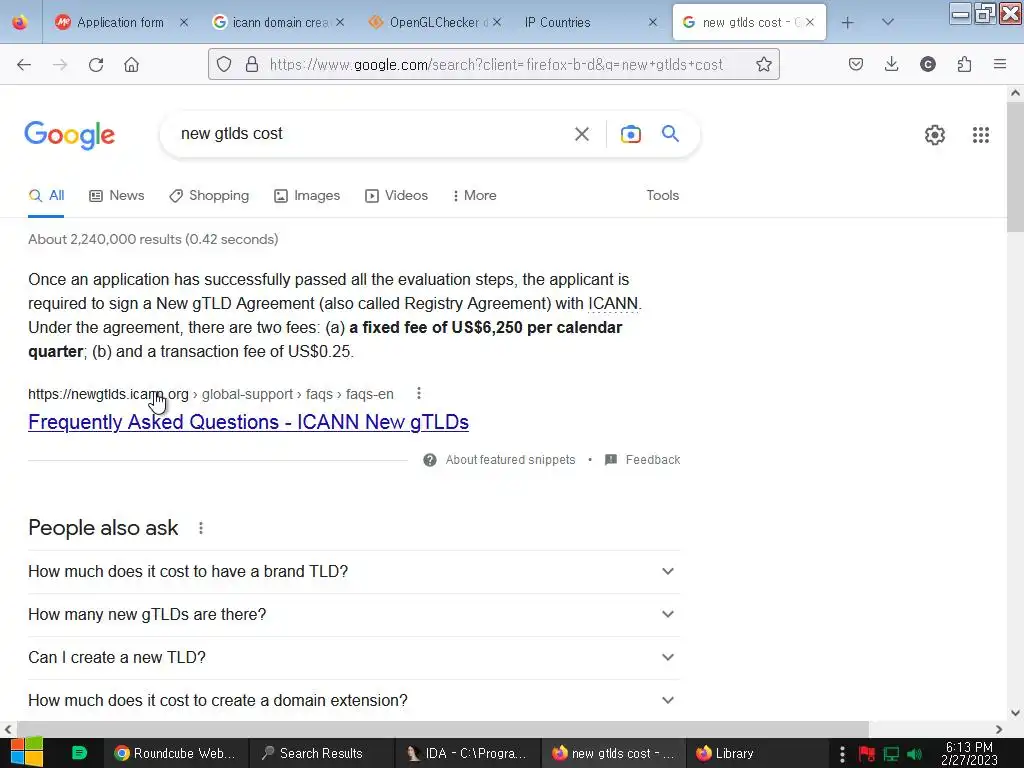Open Roundcube Web taskbar item
Viewport: 1024px width, 768px height.
pyautogui.click(x=175, y=753)
